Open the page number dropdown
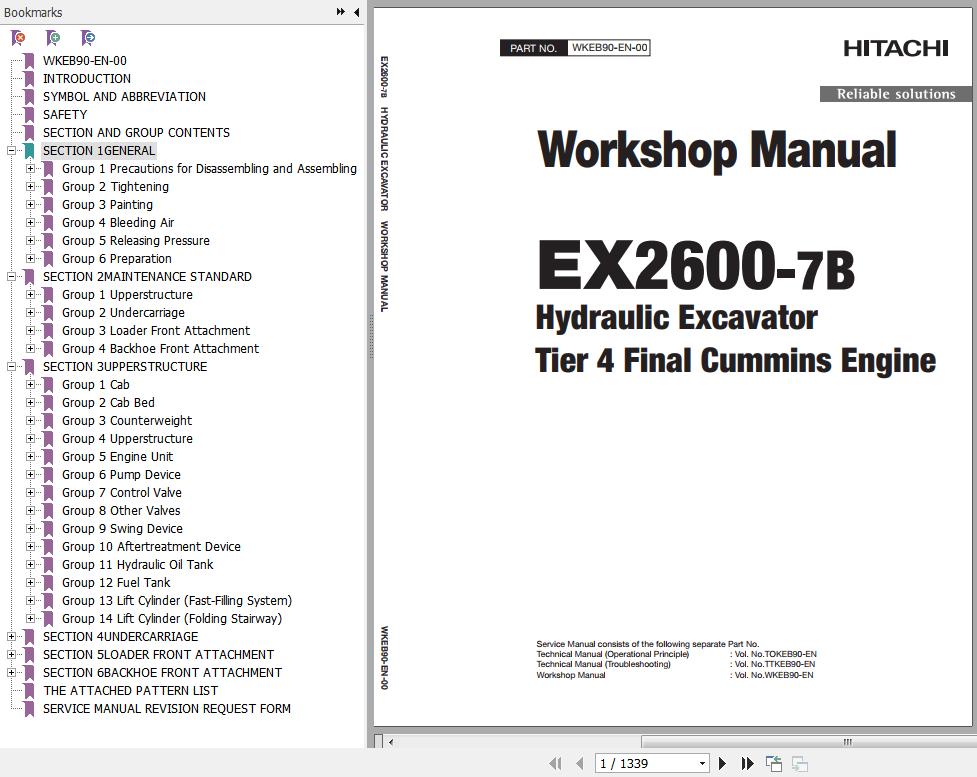 (702, 763)
